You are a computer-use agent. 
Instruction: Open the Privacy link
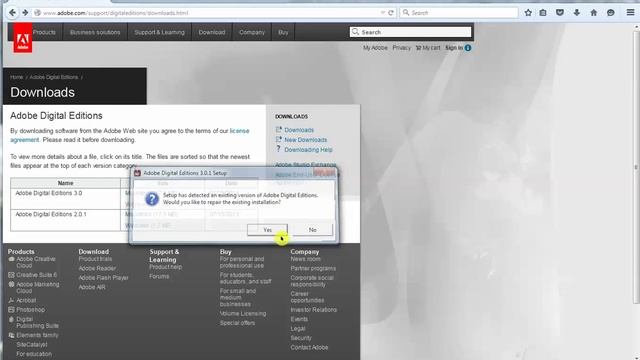(402, 48)
